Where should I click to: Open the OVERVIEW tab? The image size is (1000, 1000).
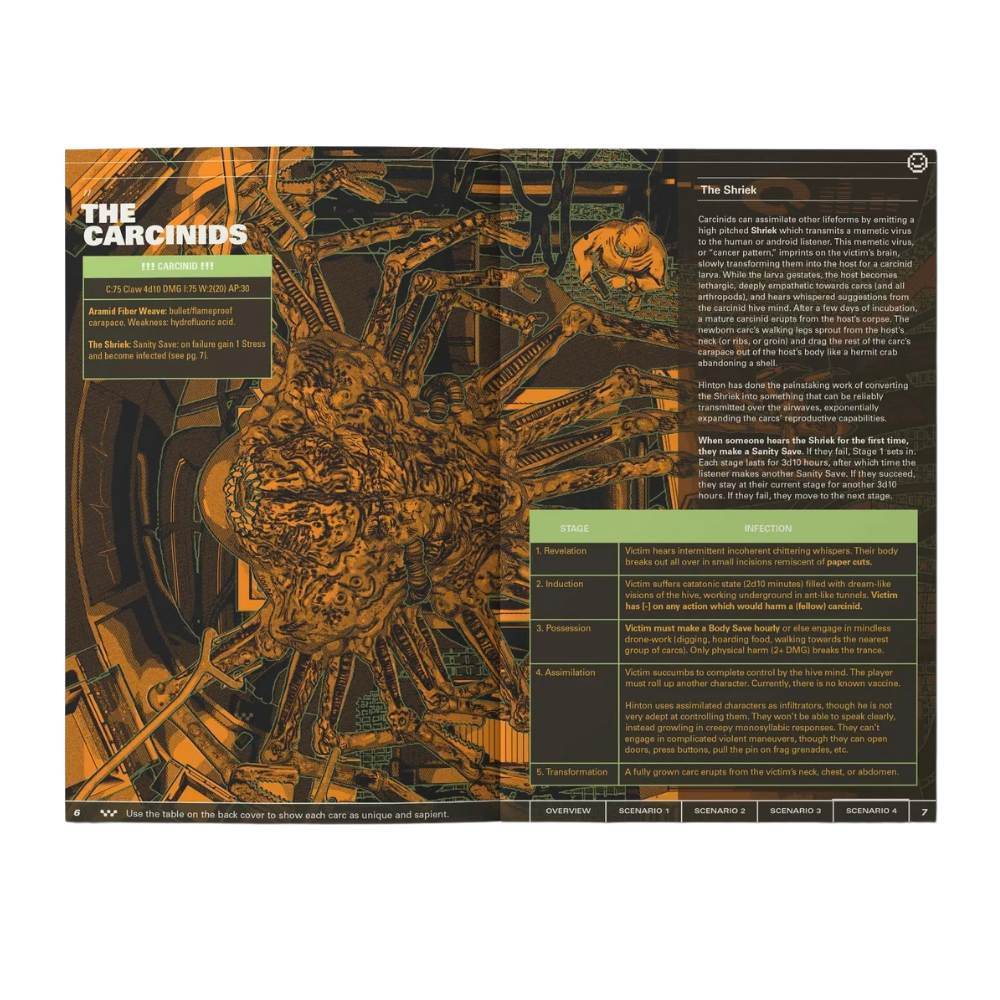568,811
